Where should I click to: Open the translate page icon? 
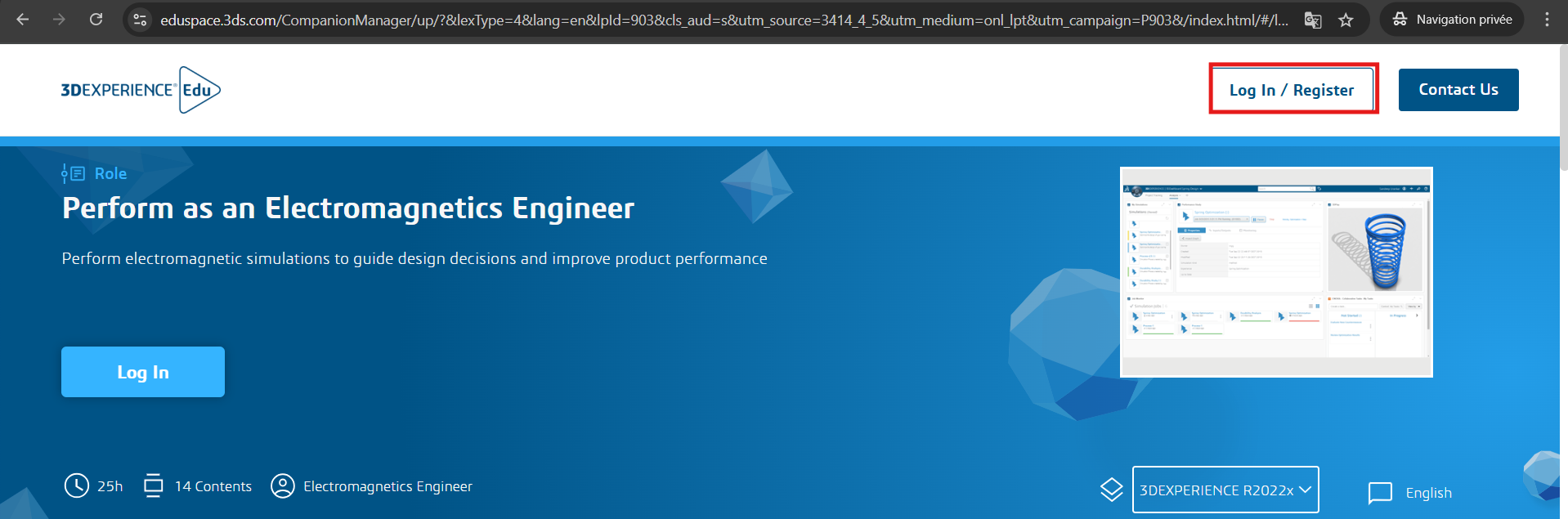[x=1313, y=20]
